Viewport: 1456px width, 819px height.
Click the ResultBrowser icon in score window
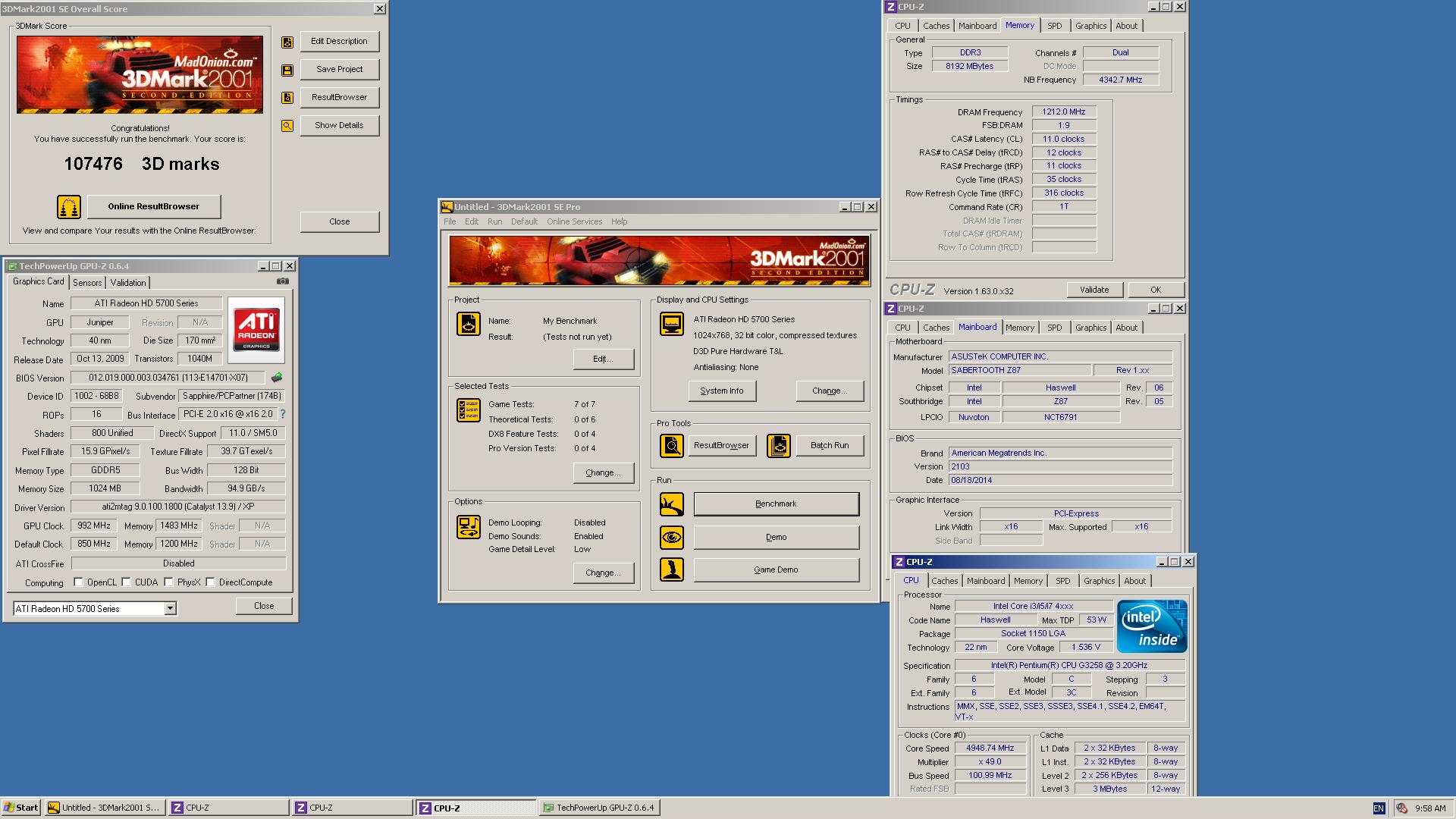pos(287,98)
